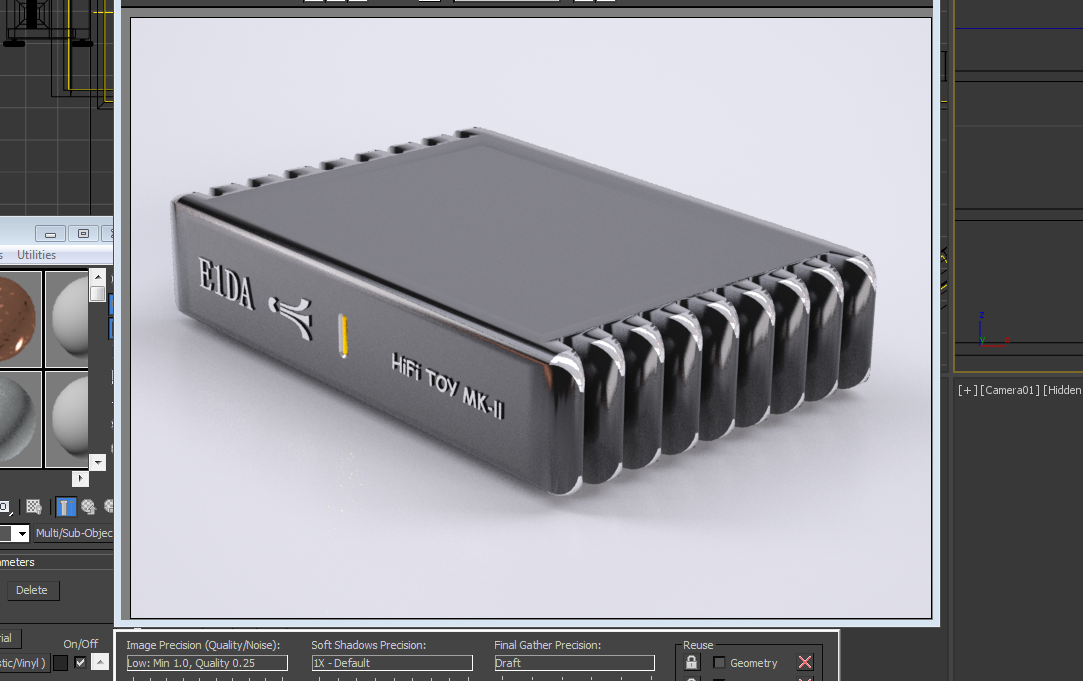Click the black sub-material color swatch
This screenshot has height=681, width=1083.
[x=61, y=663]
